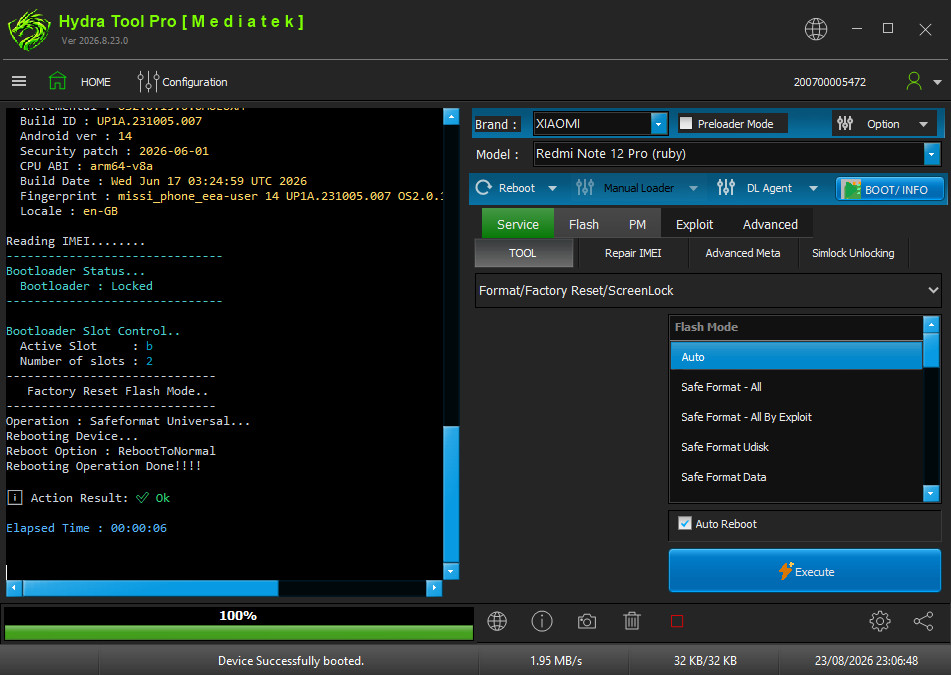Image resolution: width=951 pixels, height=675 pixels.
Task: Select Safe Format - All
Action: click(x=796, y=387)
